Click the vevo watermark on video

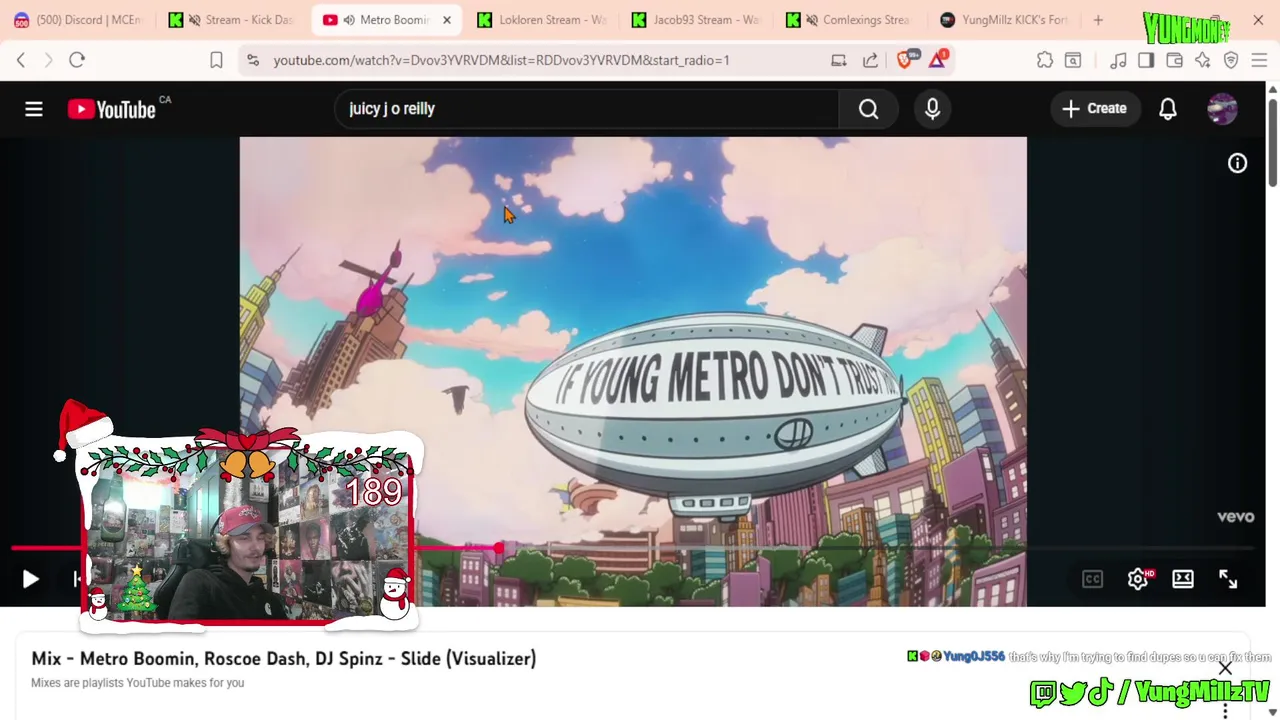[x=1235, y=516]
